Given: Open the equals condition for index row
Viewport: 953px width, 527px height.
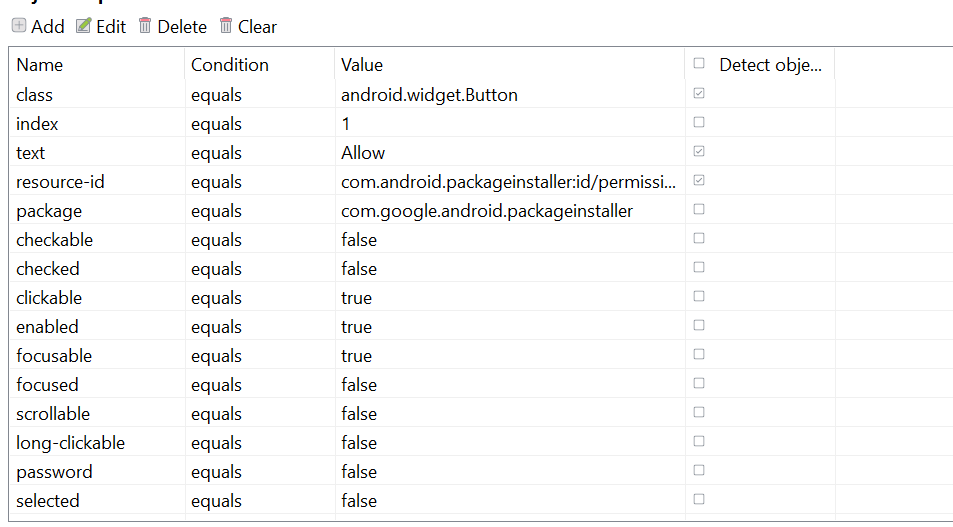Looking at the screenshot, I should click(x=216, y=124).
